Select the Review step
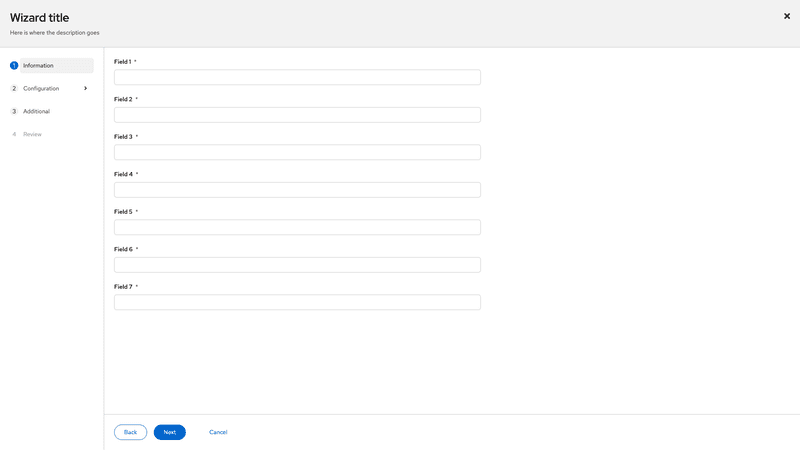800x450 pixels. click(x=33, y=134)
